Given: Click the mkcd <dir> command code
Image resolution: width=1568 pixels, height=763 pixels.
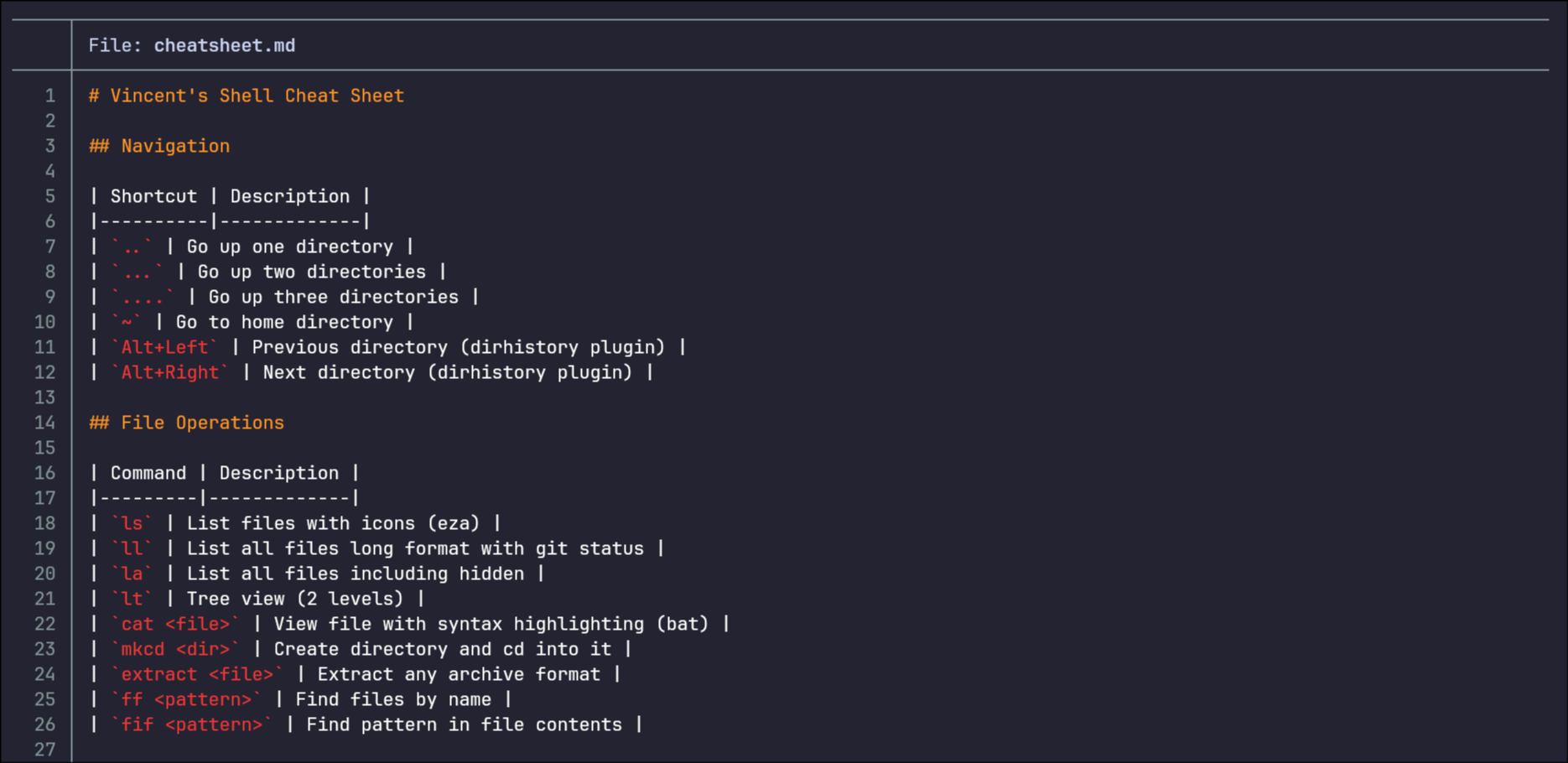Looking at the screenshot, I should point(174,649).
